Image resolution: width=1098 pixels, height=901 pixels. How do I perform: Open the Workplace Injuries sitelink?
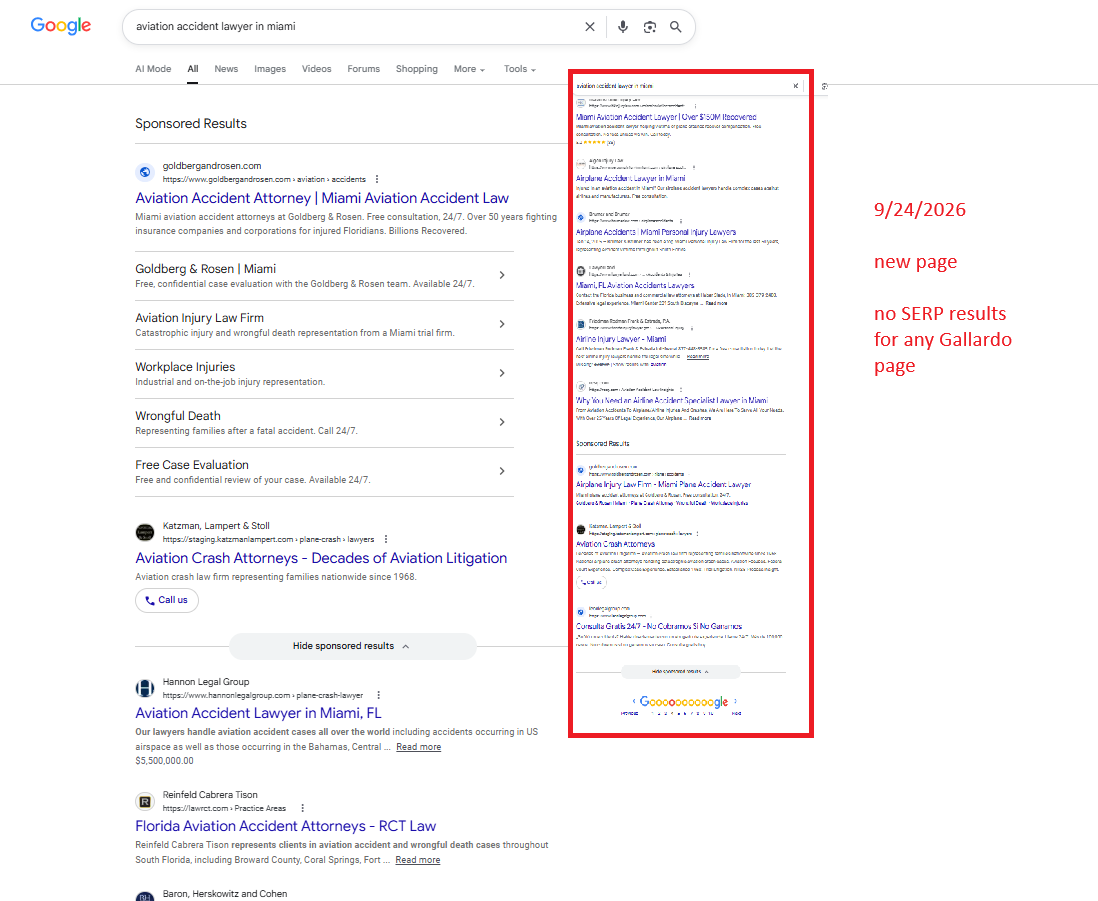tap(185, 367)
